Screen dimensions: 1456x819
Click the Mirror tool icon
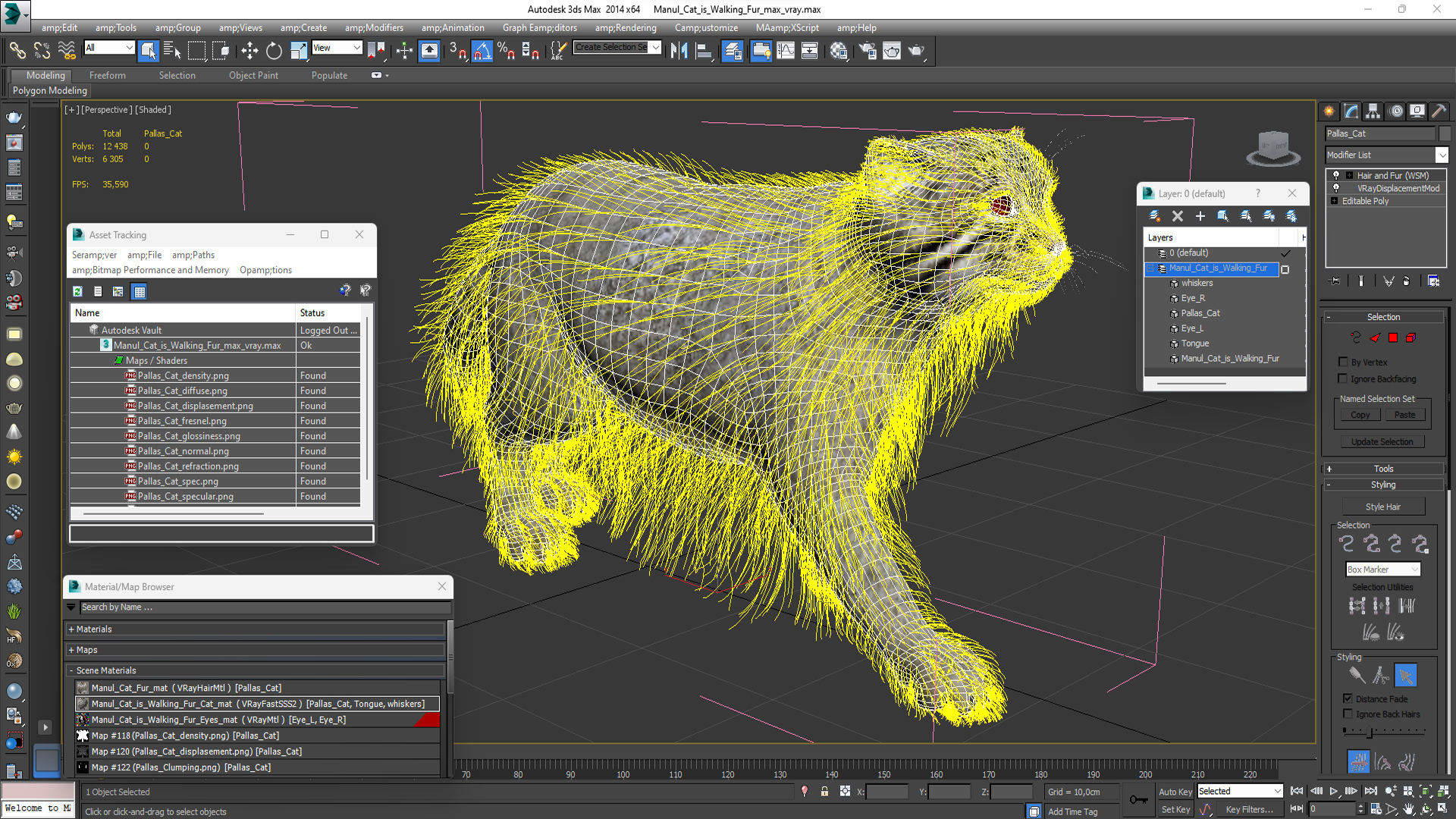[679, 51]
